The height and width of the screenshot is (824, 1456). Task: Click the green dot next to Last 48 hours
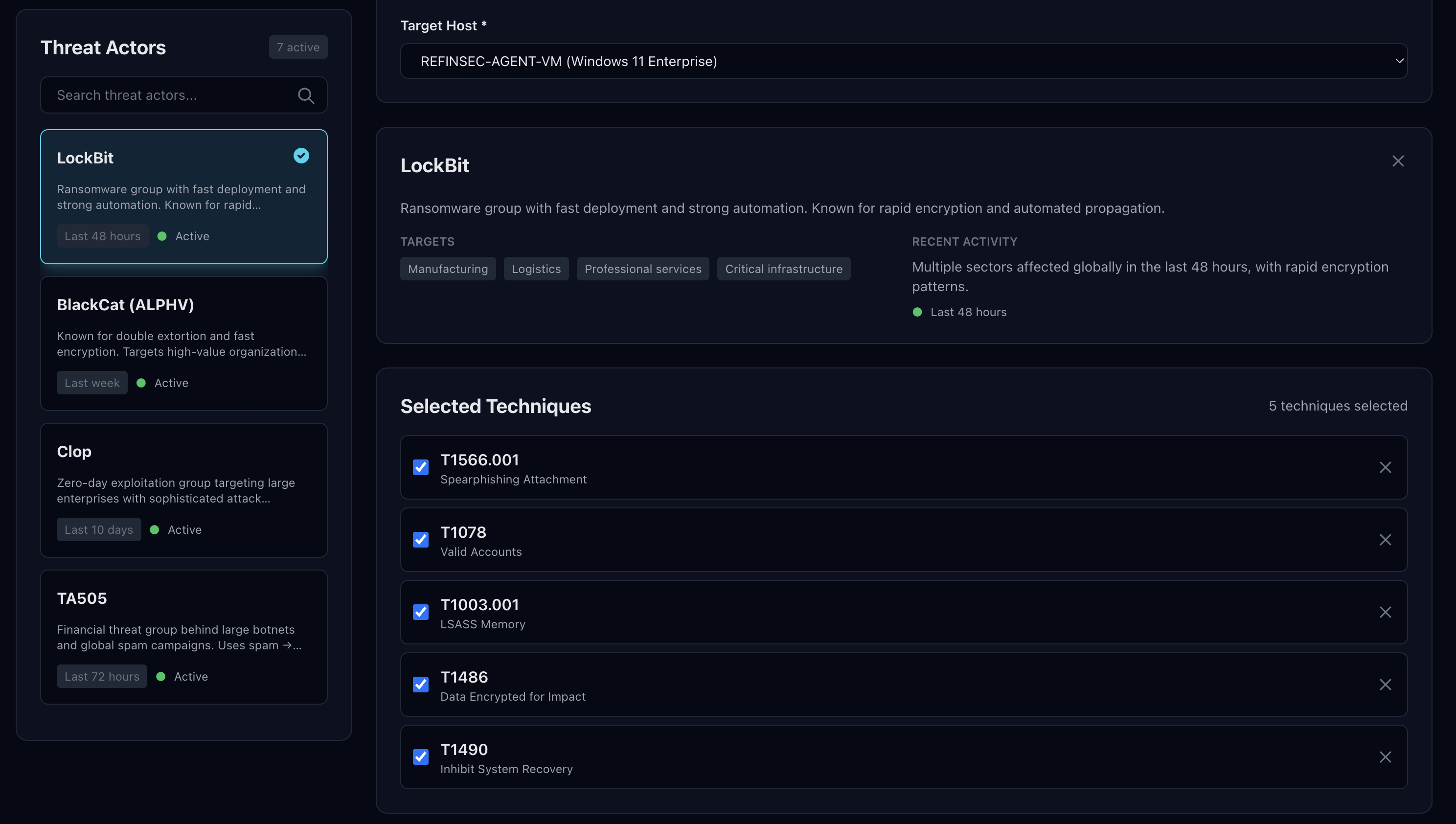918,312
